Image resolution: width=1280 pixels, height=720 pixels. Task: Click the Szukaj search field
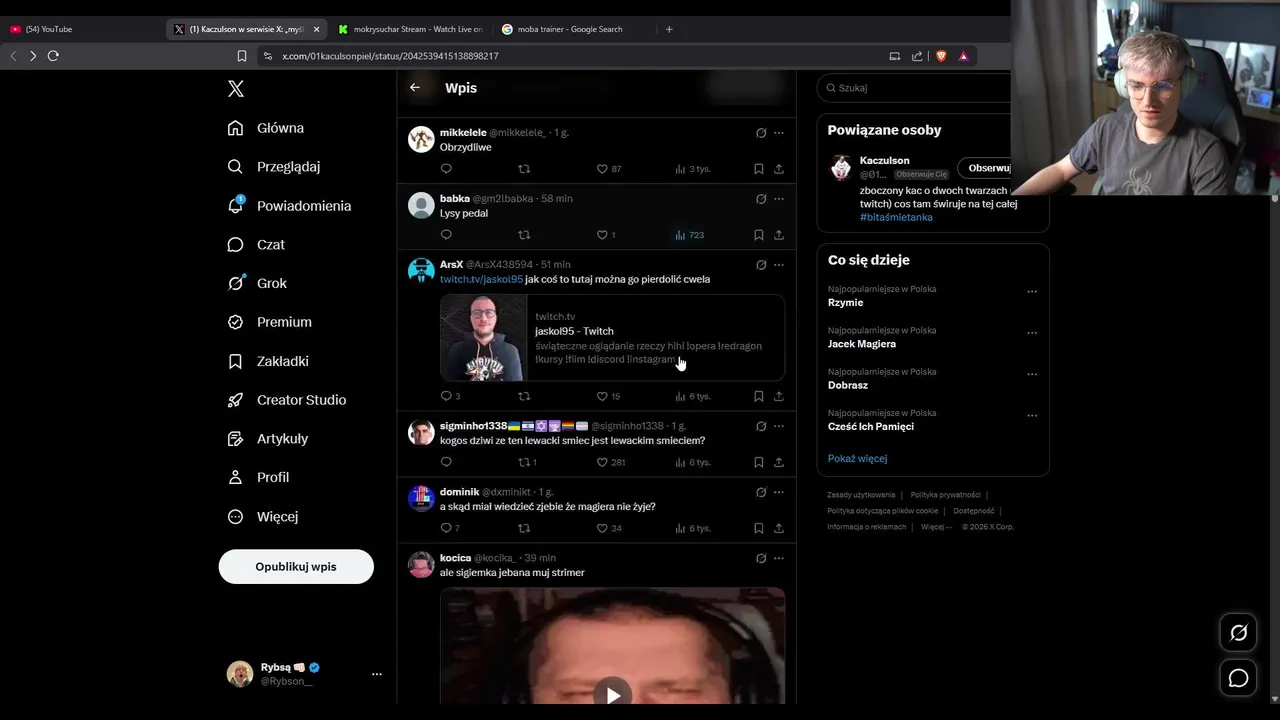click(920, 88)
